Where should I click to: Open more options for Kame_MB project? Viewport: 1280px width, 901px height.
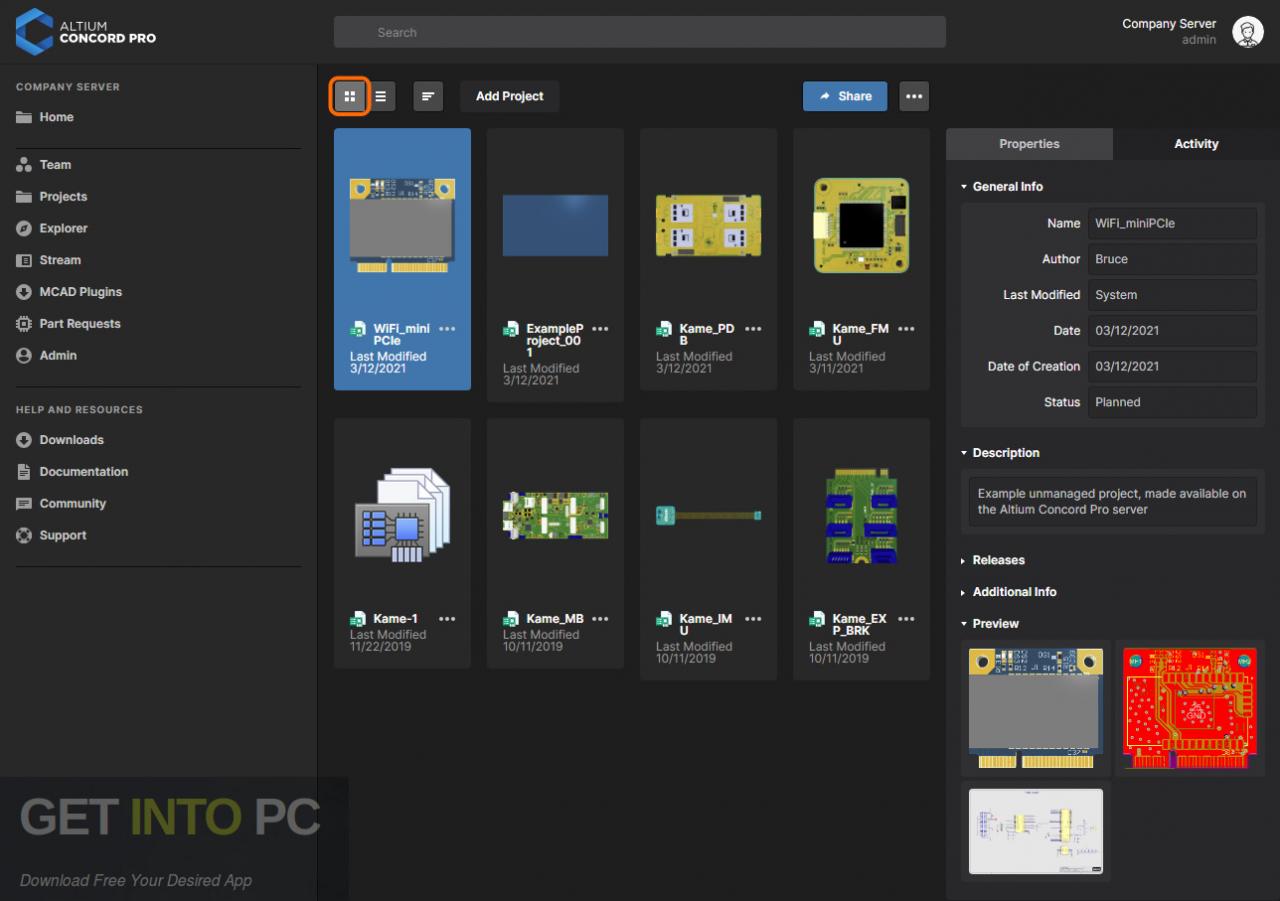click(600, 619)
